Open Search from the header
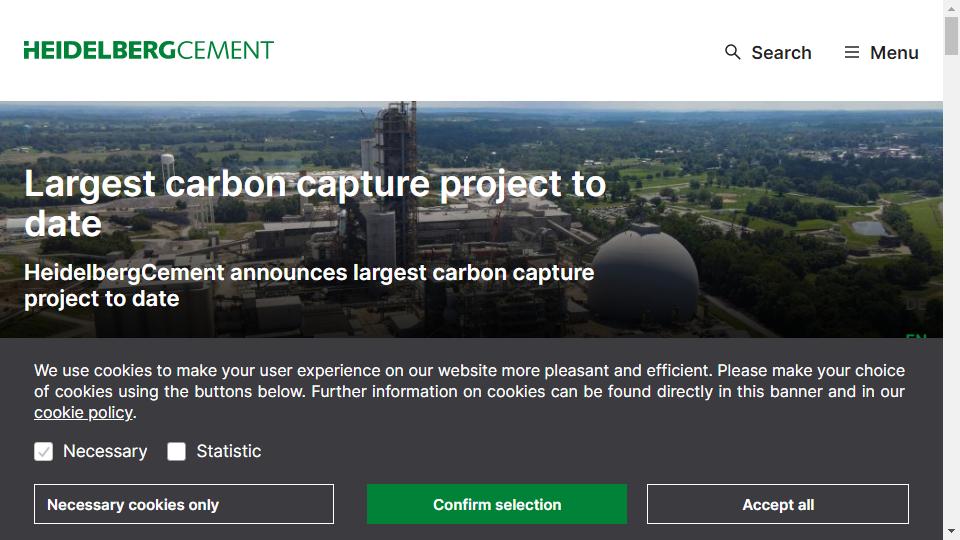 pos(781,53)
